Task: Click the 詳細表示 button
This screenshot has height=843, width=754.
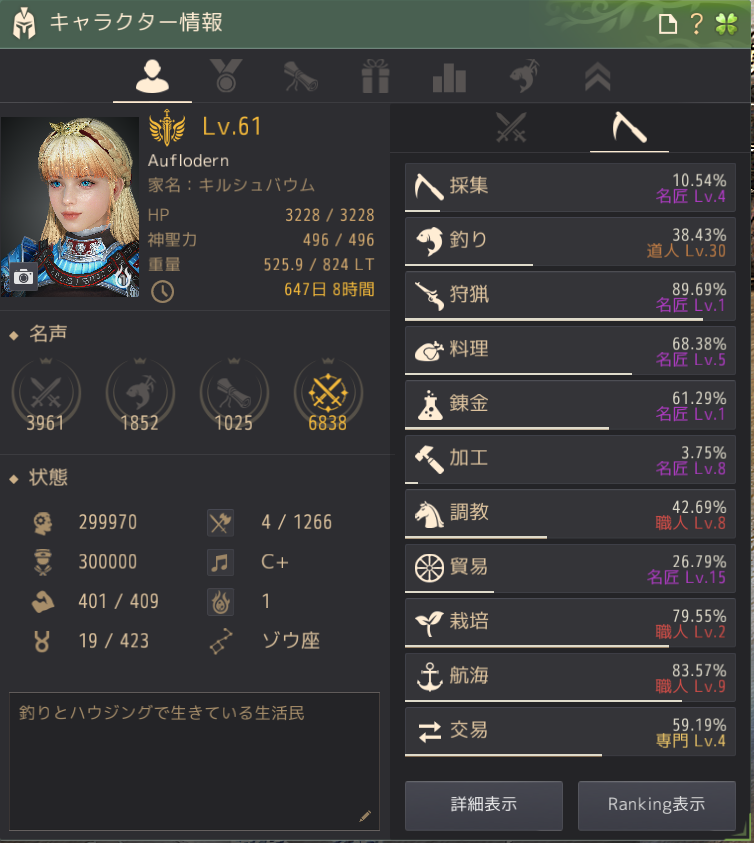Action: (484, 805)
